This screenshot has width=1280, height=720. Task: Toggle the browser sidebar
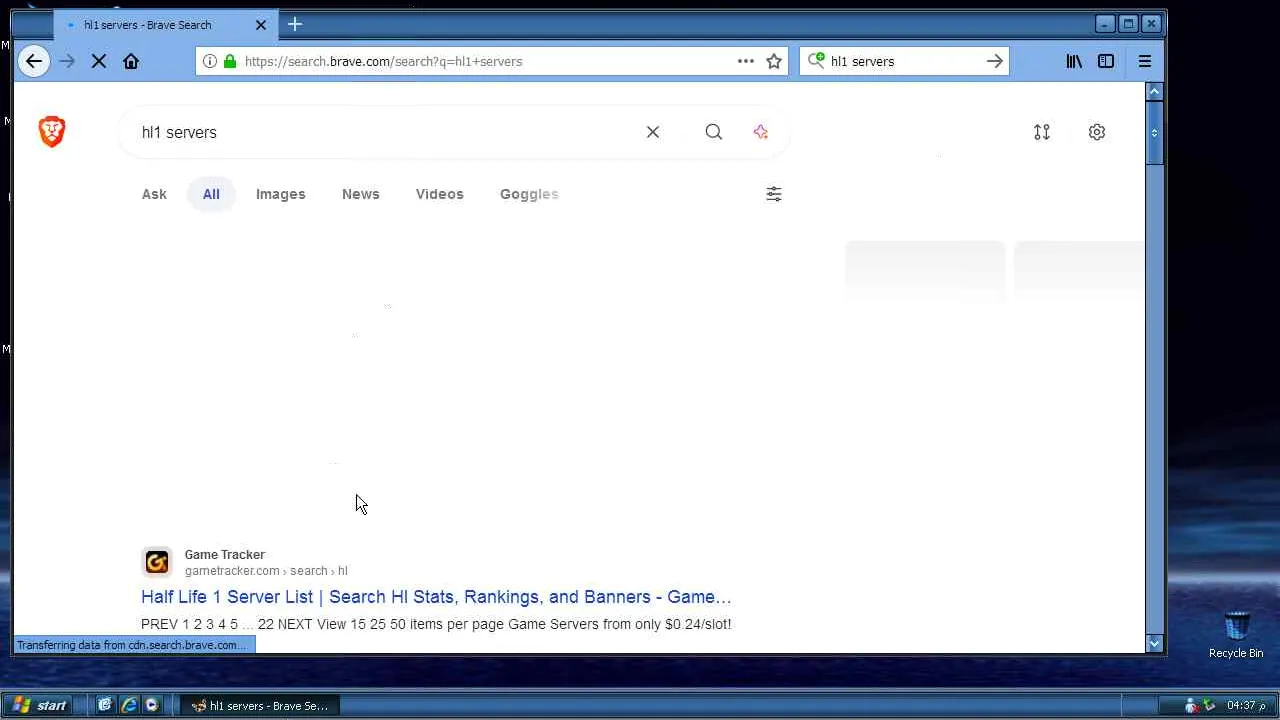(1106, 61)
